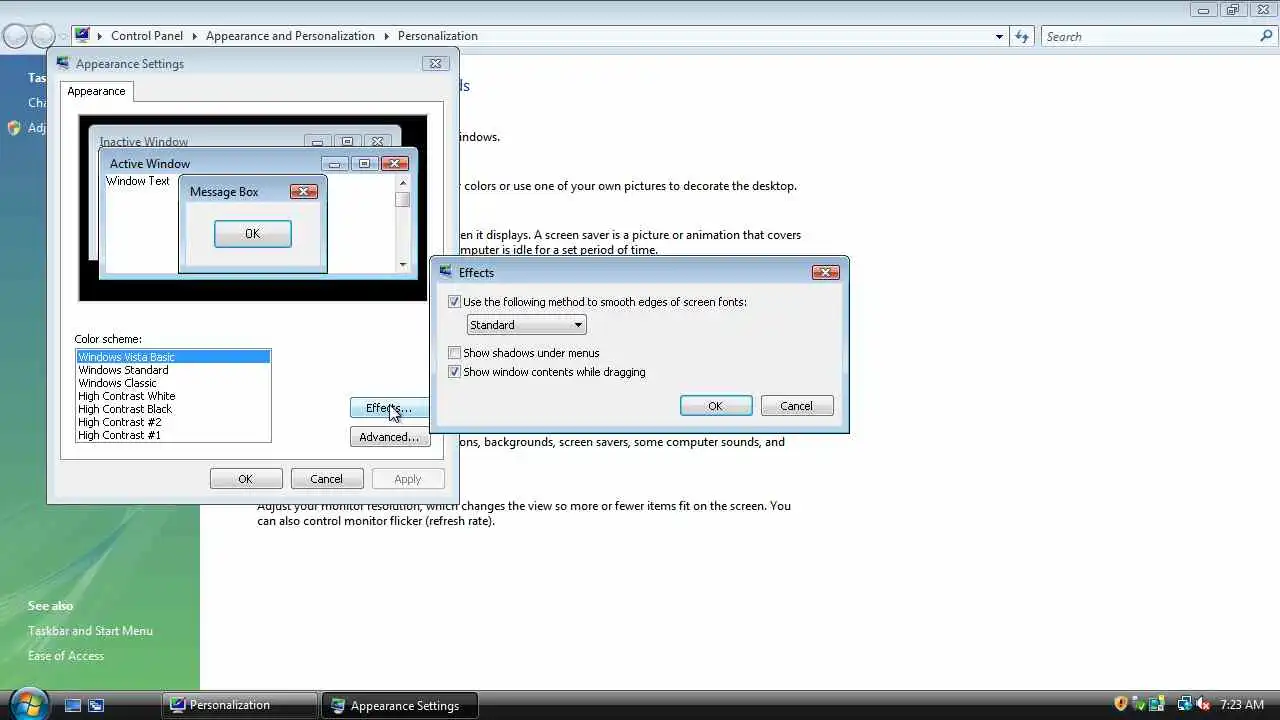Click OK in Appearance Settings
1280x720 pixels.
tap(246, 479)
